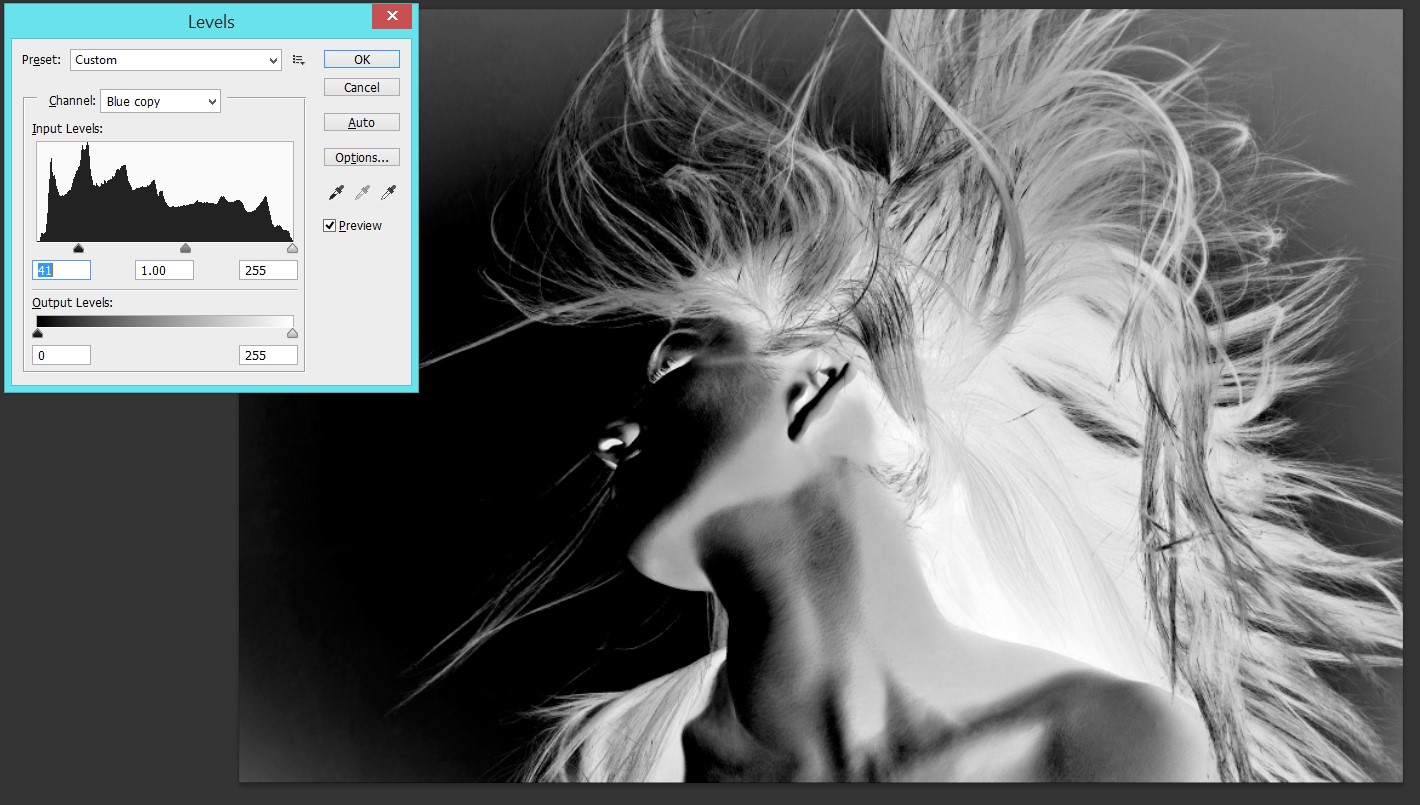Screen dimensions: 1420x805
Task: Click the output shadow field showing 0
Action: click(x=62, y=355)
